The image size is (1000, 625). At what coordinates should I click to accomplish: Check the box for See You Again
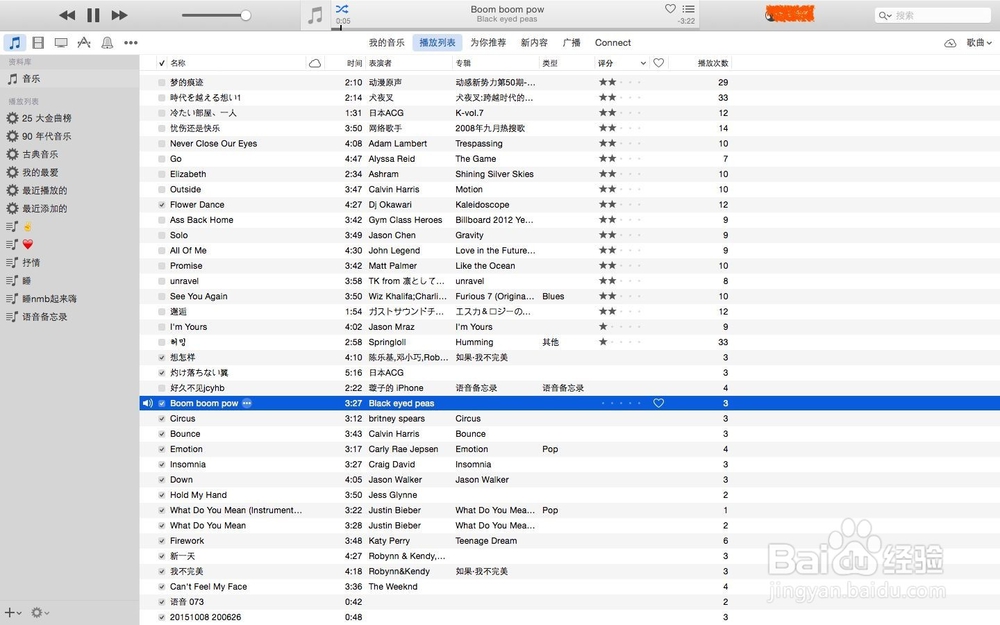[162, 297]
